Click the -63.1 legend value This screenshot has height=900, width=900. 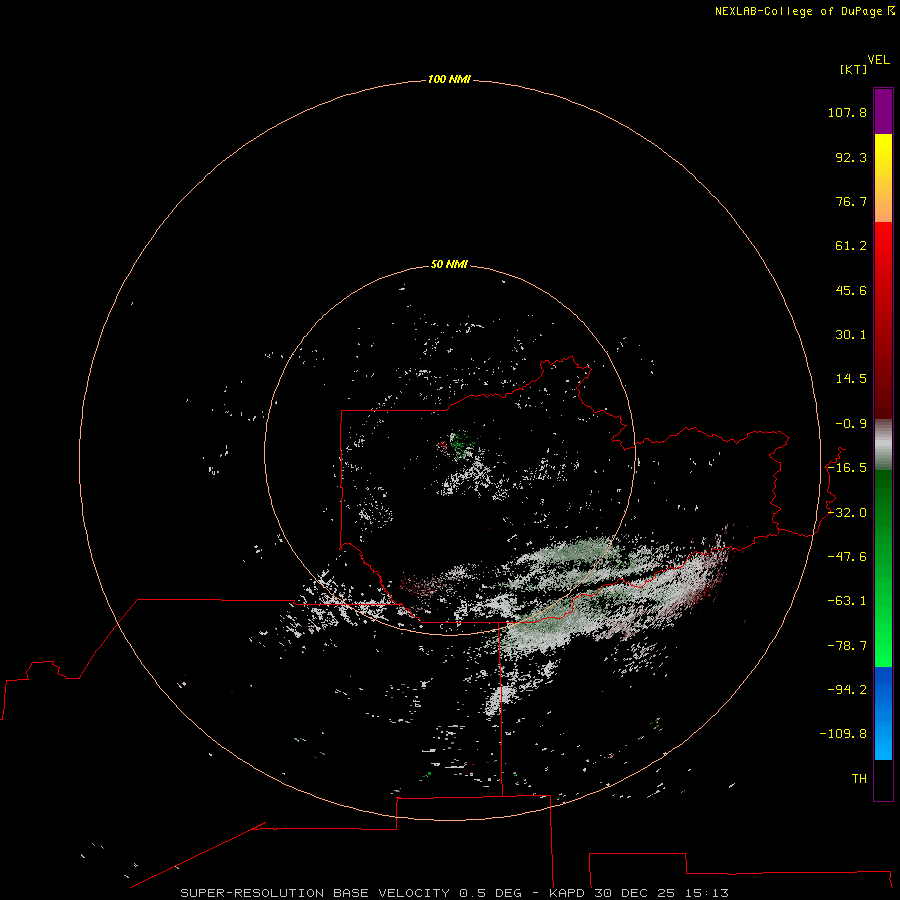pos(847,601)
